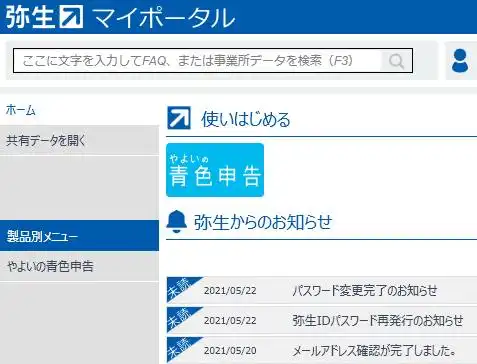The width and height of the screenshot is (477, 364).
Task: Open the user account profile icon
Action: (460, 61)
